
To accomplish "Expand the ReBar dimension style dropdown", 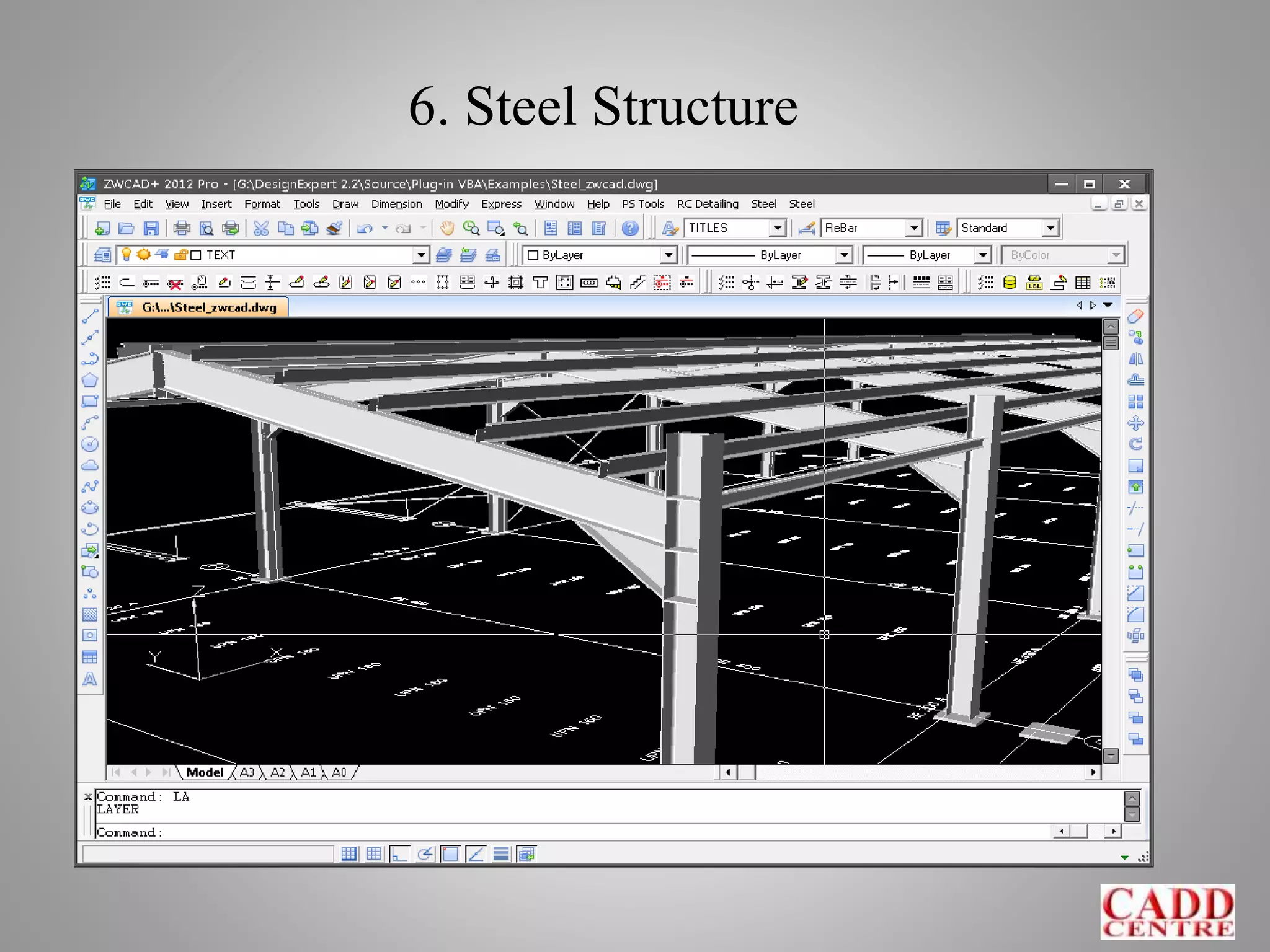I will coord(913,229).
